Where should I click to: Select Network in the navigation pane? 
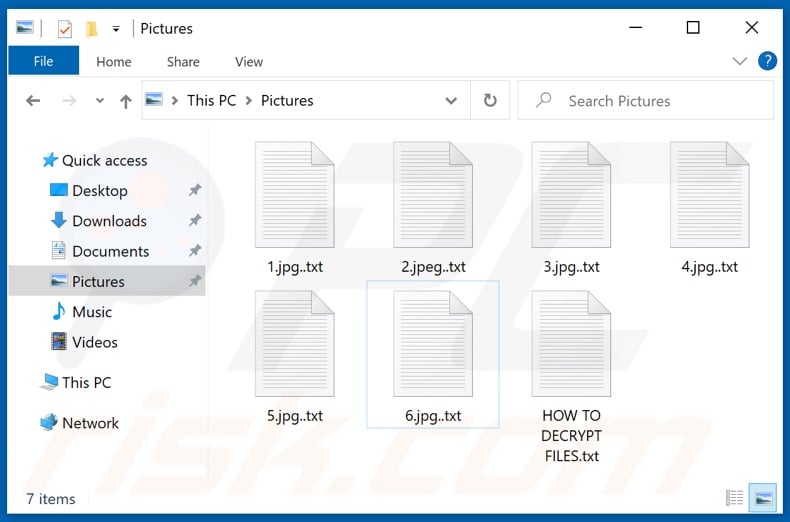pos(90,423)
